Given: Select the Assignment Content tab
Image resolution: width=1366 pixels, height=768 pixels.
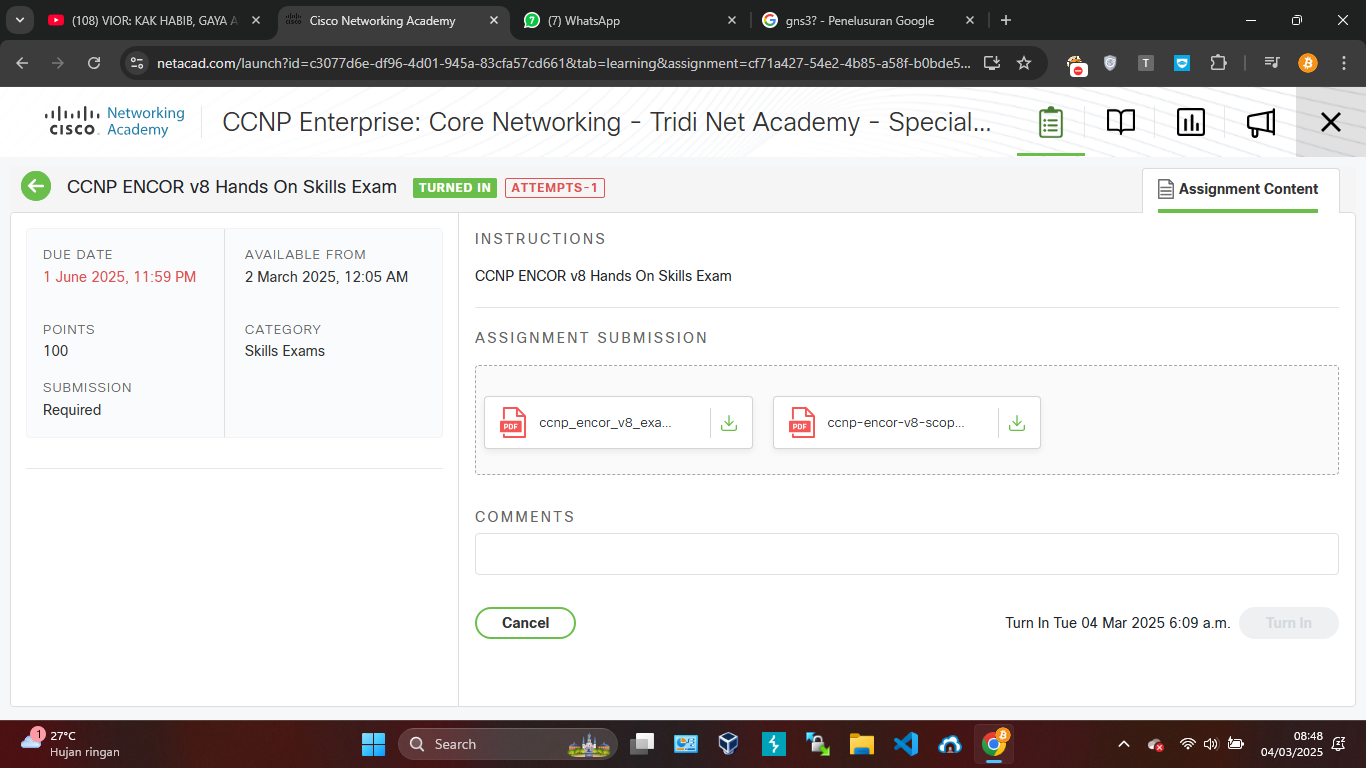Looking at the screenshot, I should 1240,189.
